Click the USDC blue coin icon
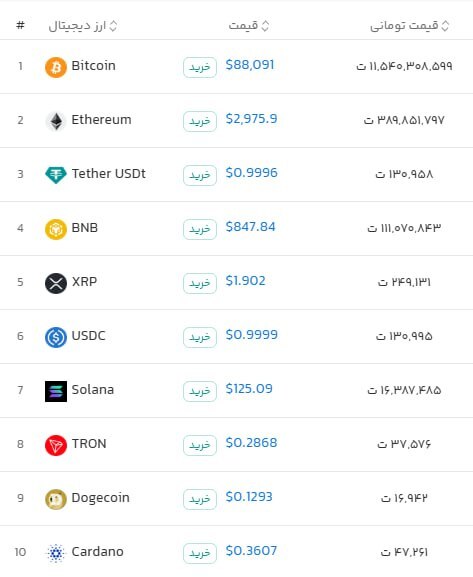Screen dimensions: 473x577 click(x=56, y=337)
